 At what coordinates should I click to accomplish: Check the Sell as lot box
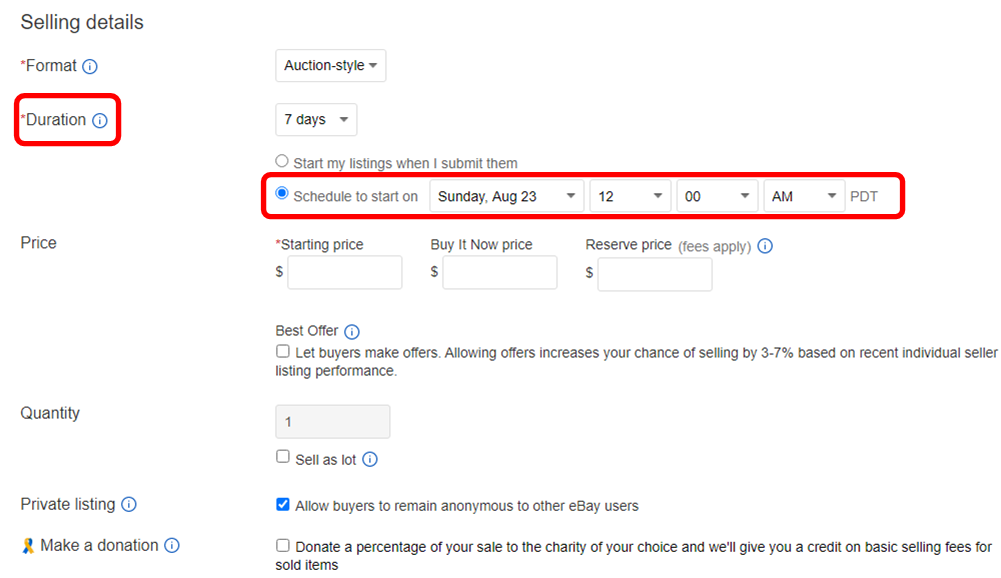pos(283,457)
